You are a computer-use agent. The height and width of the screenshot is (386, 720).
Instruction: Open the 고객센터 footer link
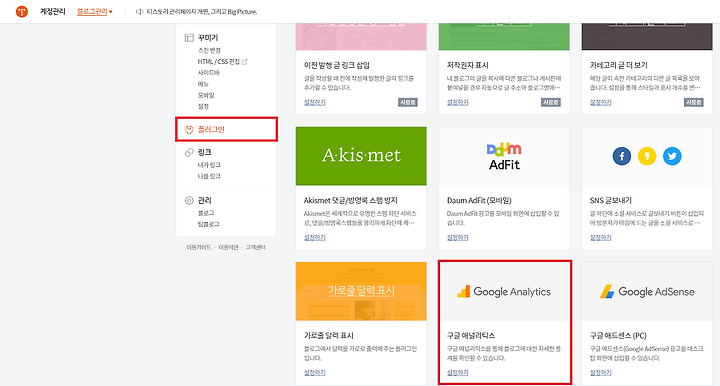(x=256, y=247)
